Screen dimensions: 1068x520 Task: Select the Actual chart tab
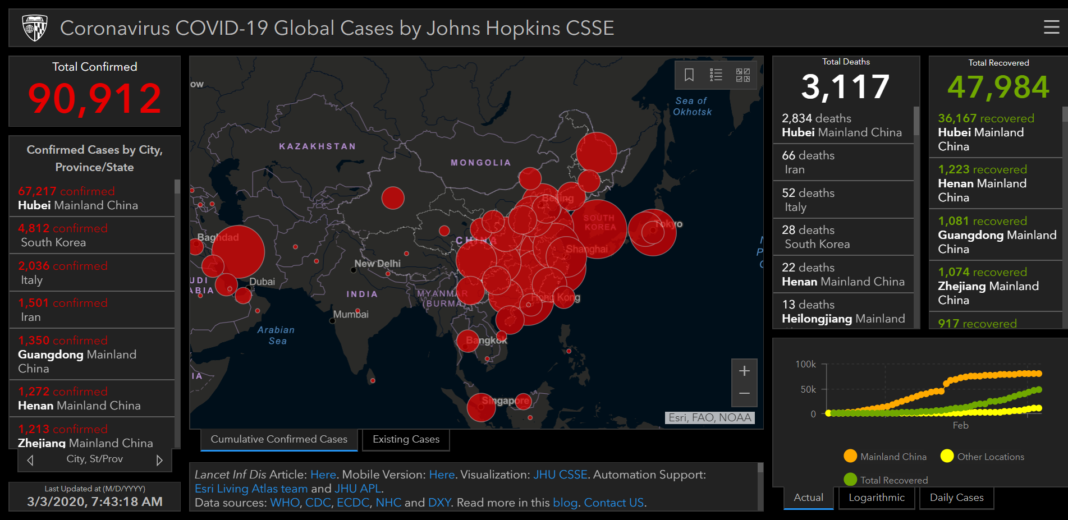coord(808,498)
